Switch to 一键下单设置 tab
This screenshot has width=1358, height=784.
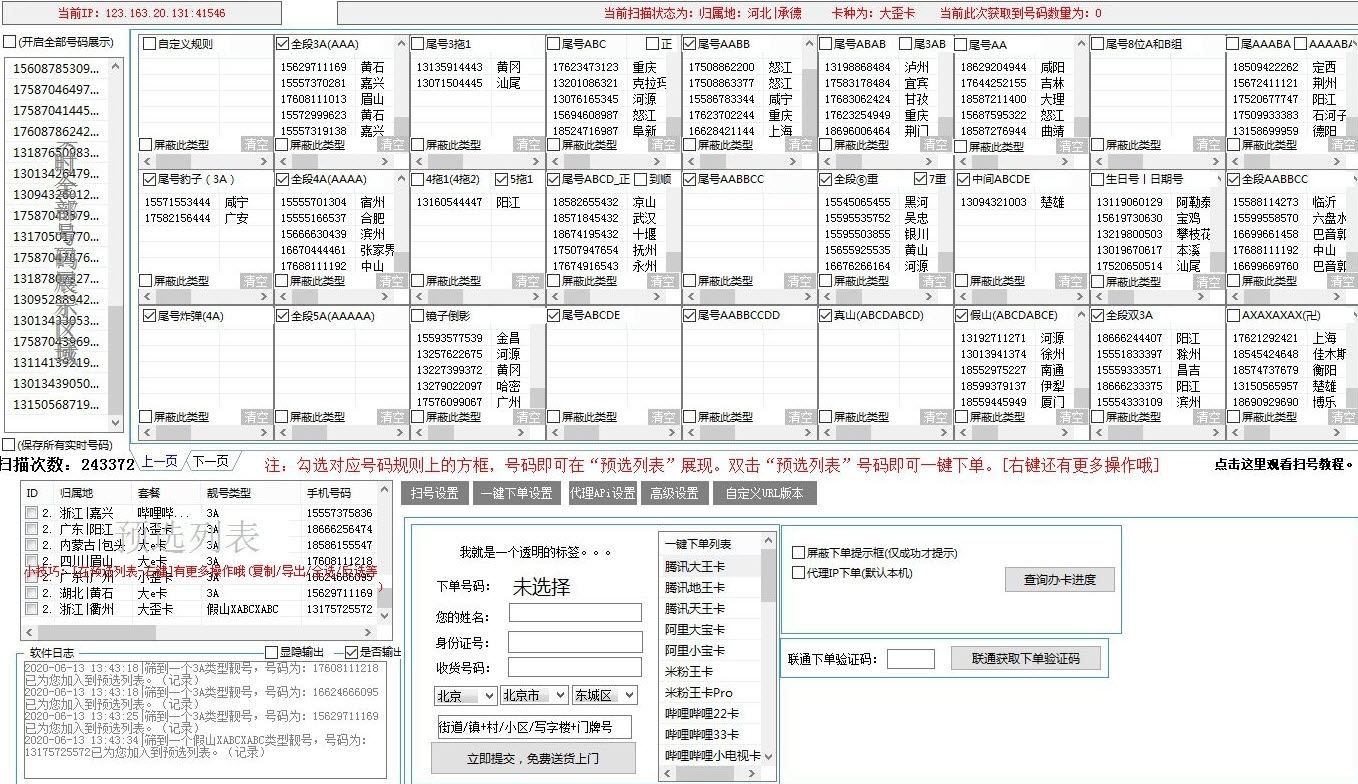point(516,493)
